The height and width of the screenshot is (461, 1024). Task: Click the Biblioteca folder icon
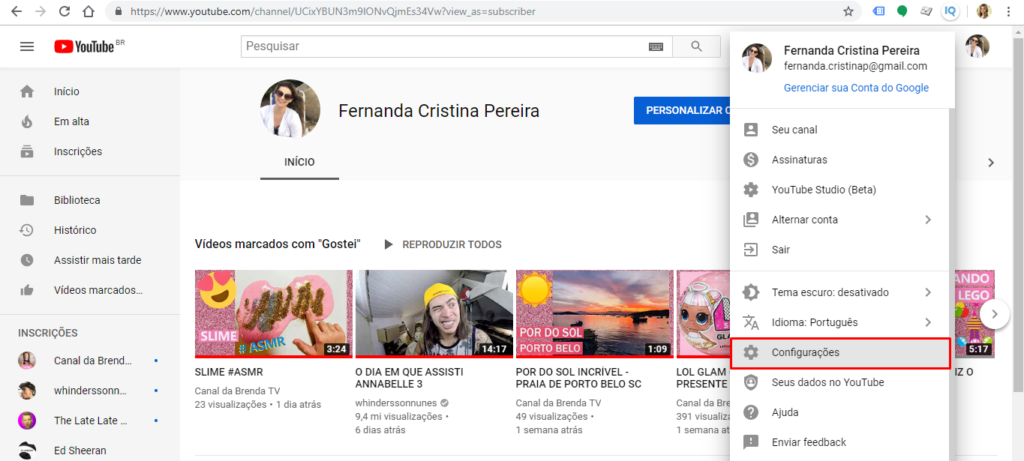click(x=27, y=200)
